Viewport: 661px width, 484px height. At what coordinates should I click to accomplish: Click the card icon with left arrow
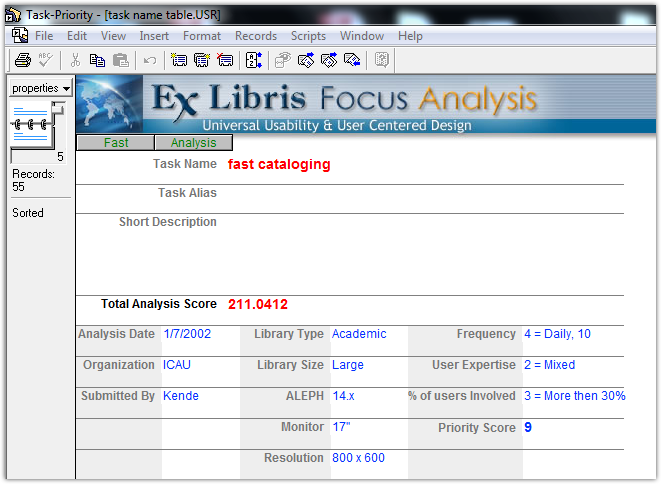pos(352,60)
